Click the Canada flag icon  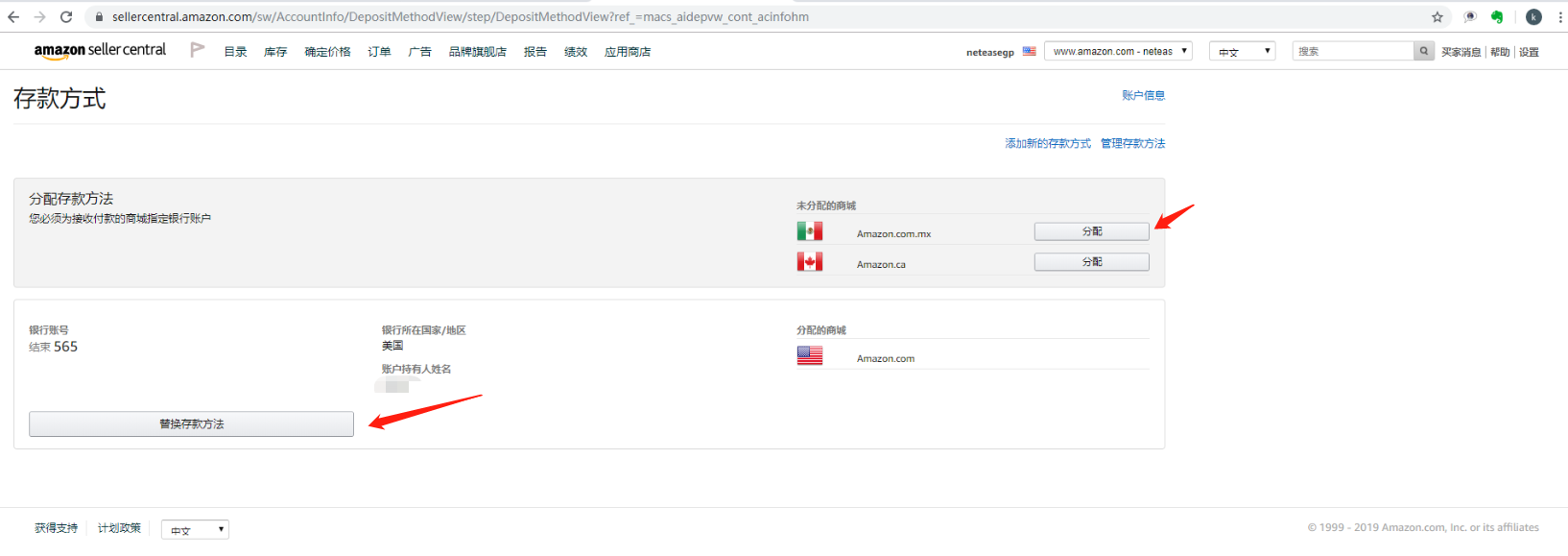pos(809,262)
